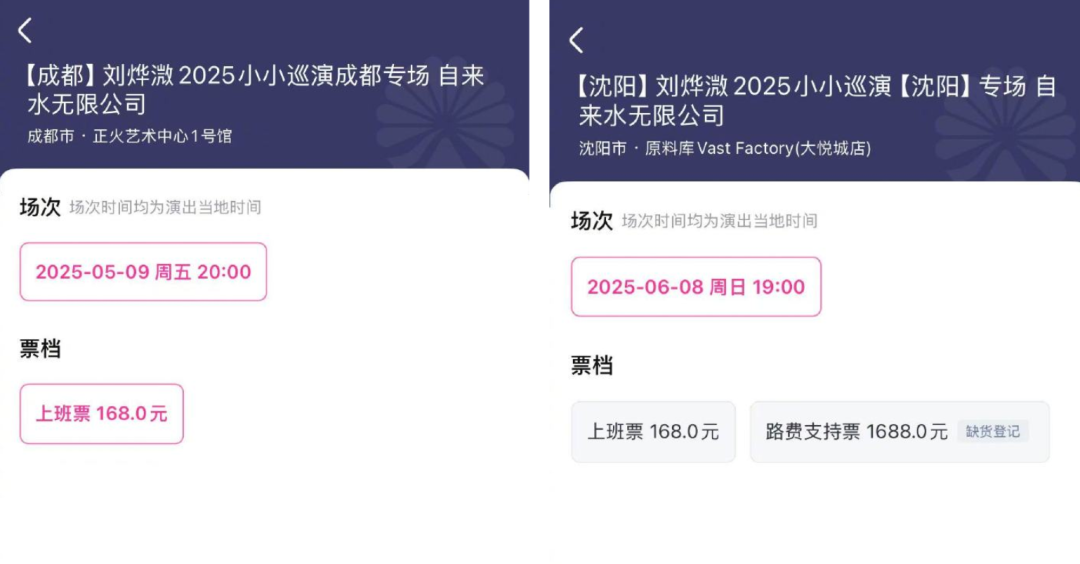
Task: Tap the back arrow on the 沈阳 show page
Action: coord(576,40)
